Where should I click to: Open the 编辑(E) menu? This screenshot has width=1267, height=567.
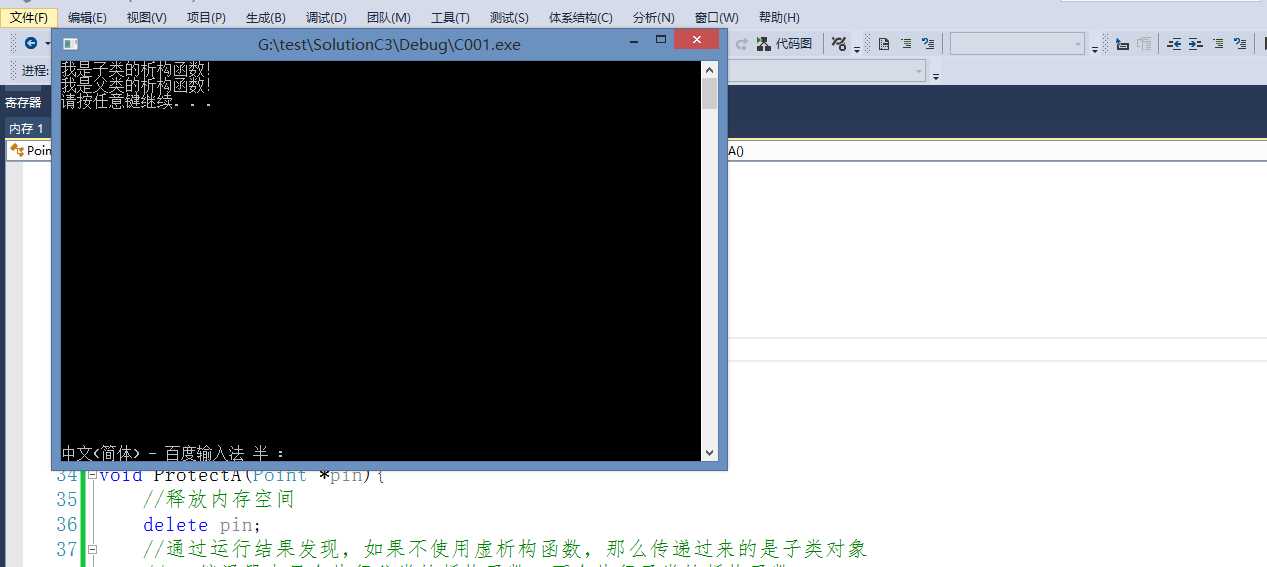point(87,18)
